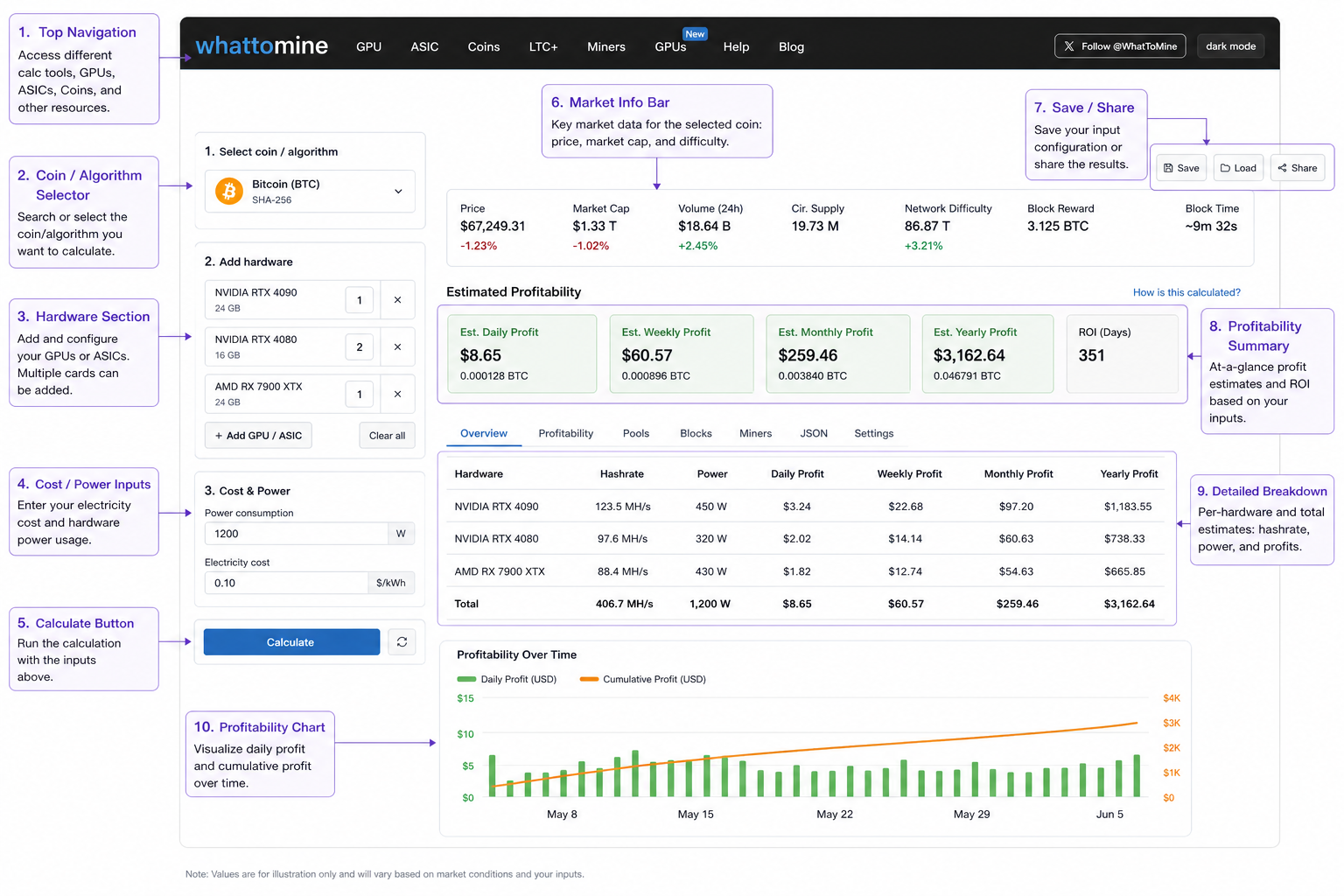
Task: Click the RTX 4090 quantity box
Action: (360, 300)
